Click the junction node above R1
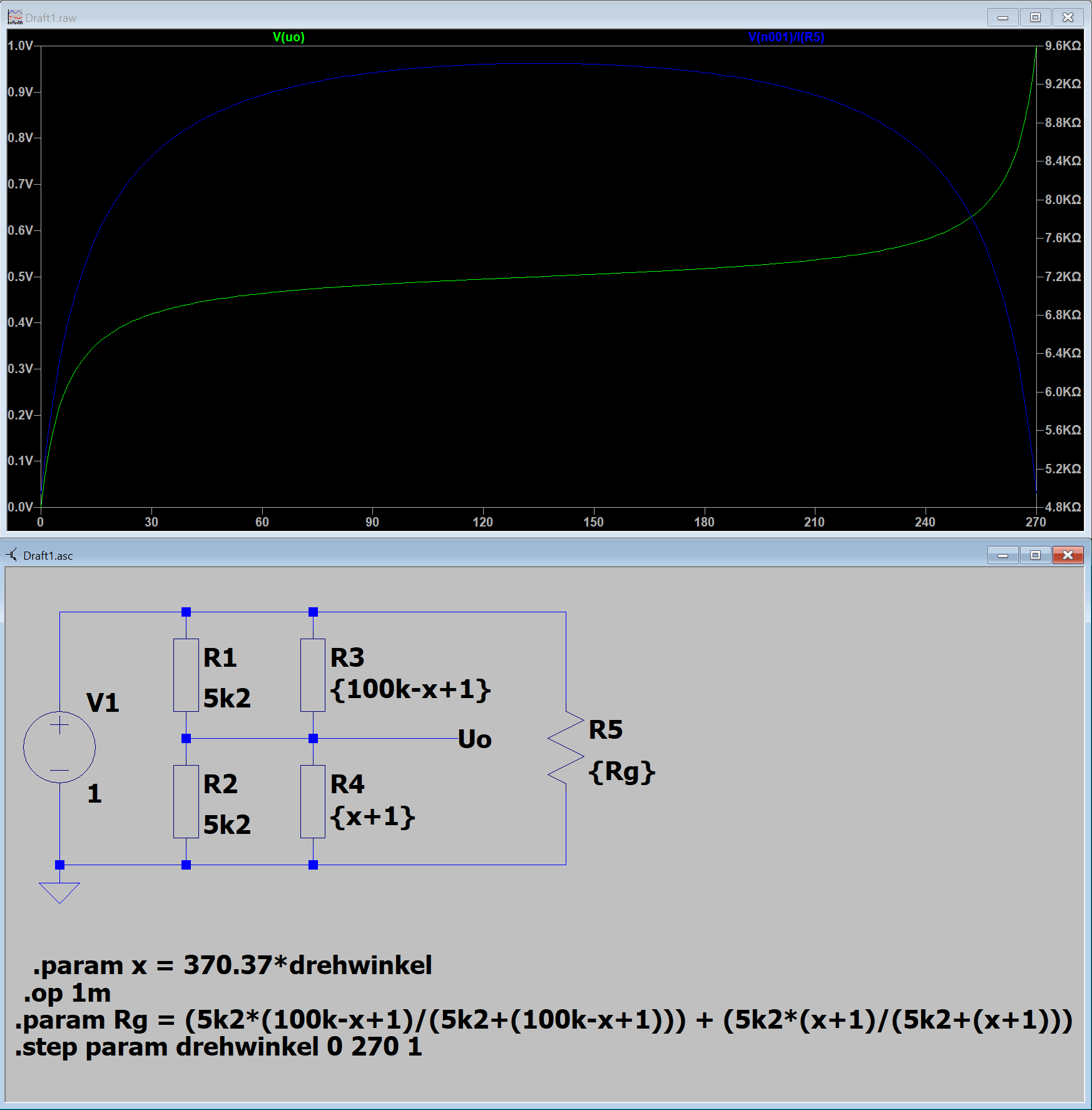This screenshot has height=1110, width=1092. click(186, 612)
